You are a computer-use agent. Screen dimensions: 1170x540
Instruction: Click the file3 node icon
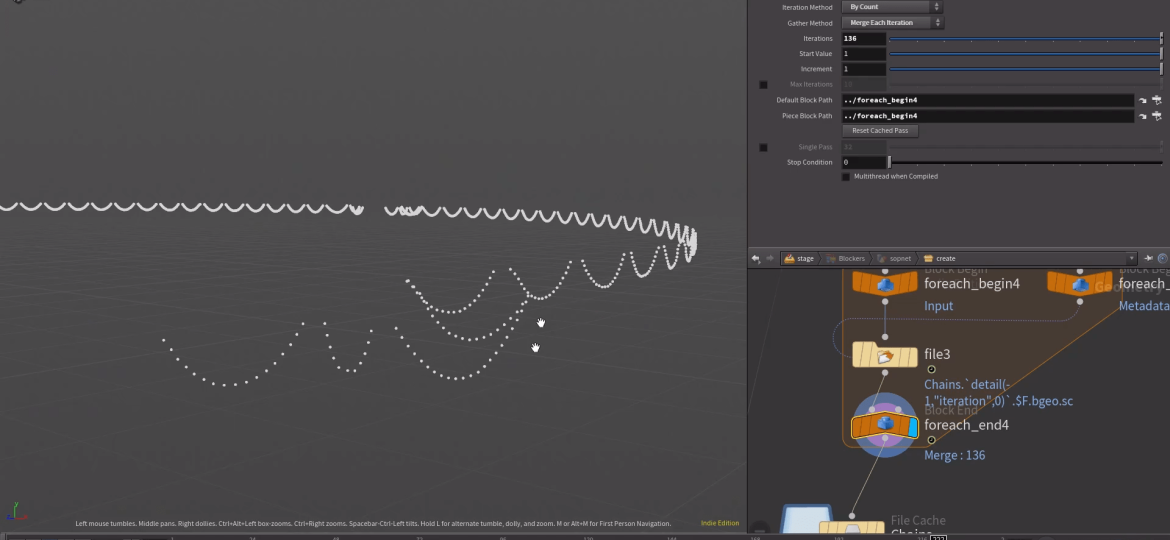click(x=884, y=356)
